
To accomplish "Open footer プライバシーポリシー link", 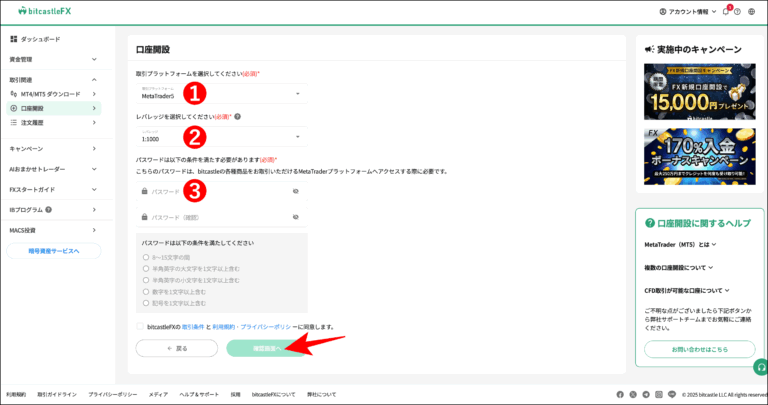I will tap(113, 394).
